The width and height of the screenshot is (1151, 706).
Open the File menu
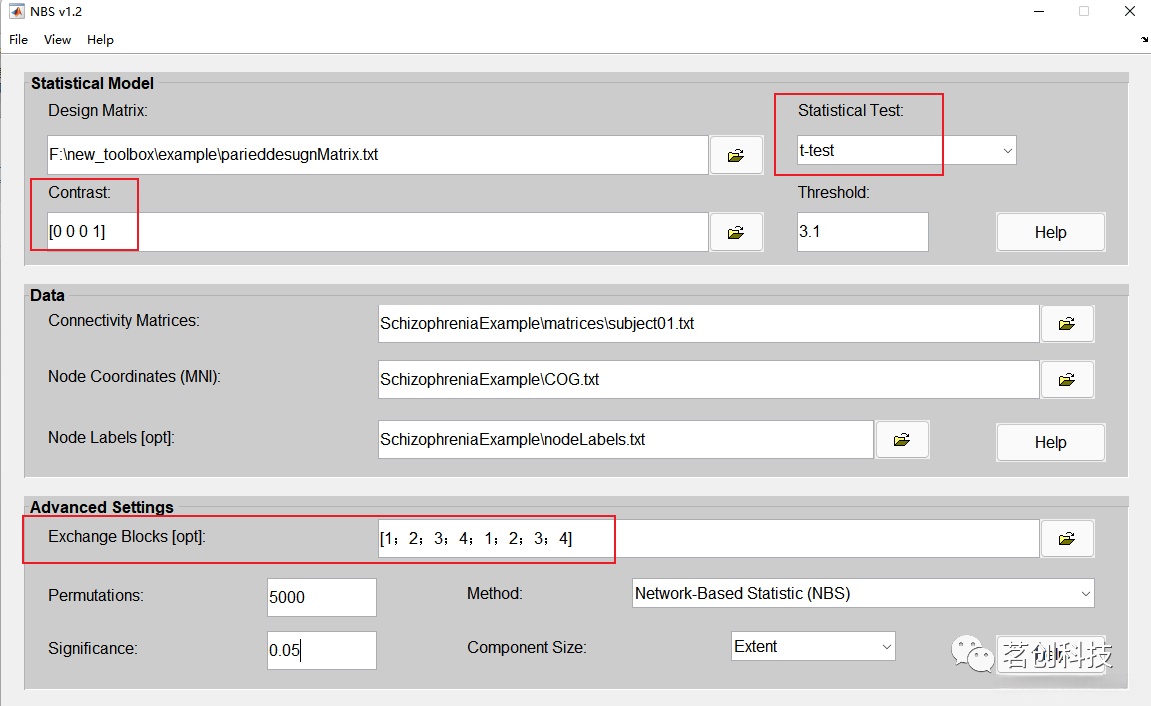click(18, 40)
